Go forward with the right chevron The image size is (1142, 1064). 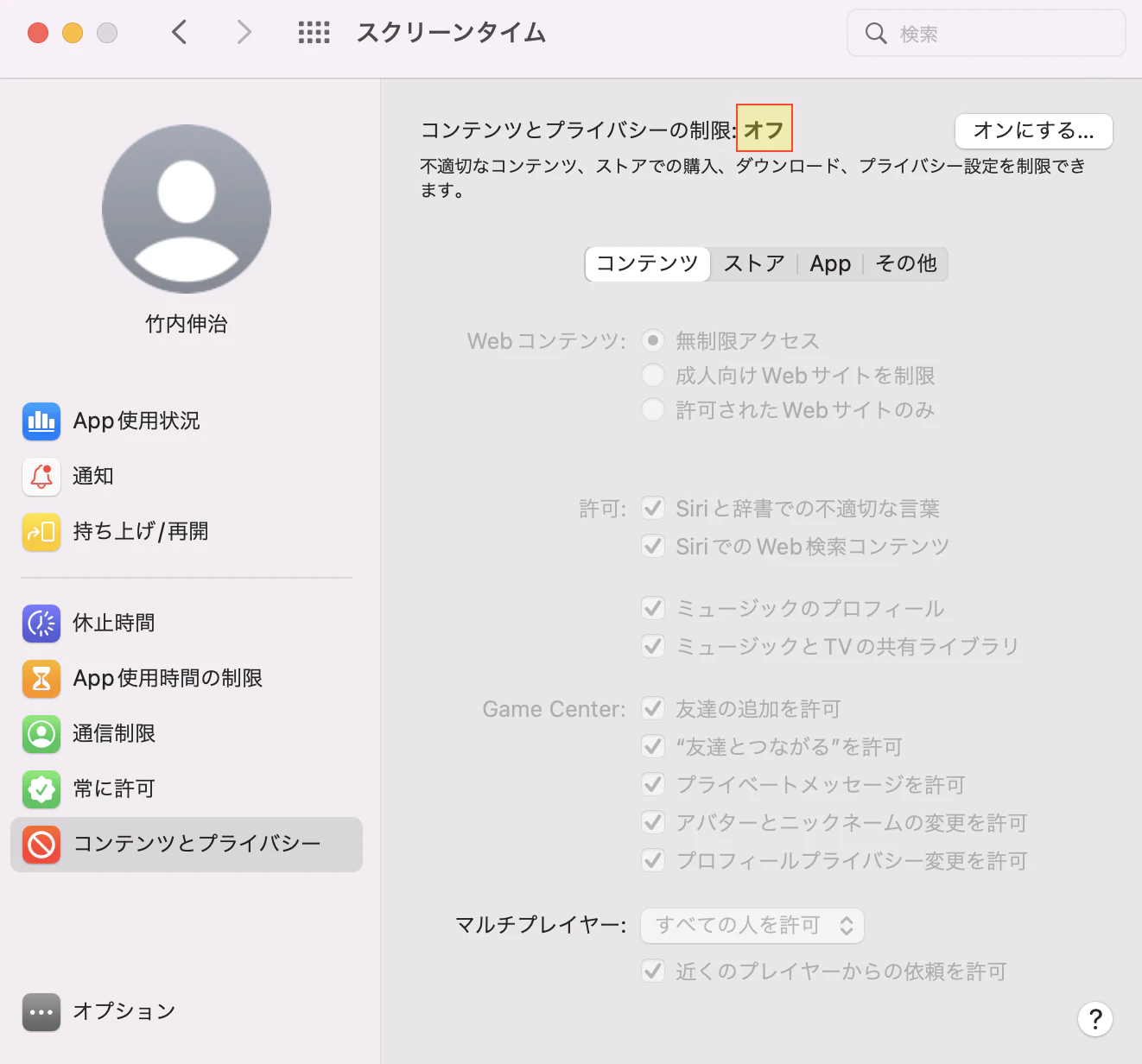point(244,33)
